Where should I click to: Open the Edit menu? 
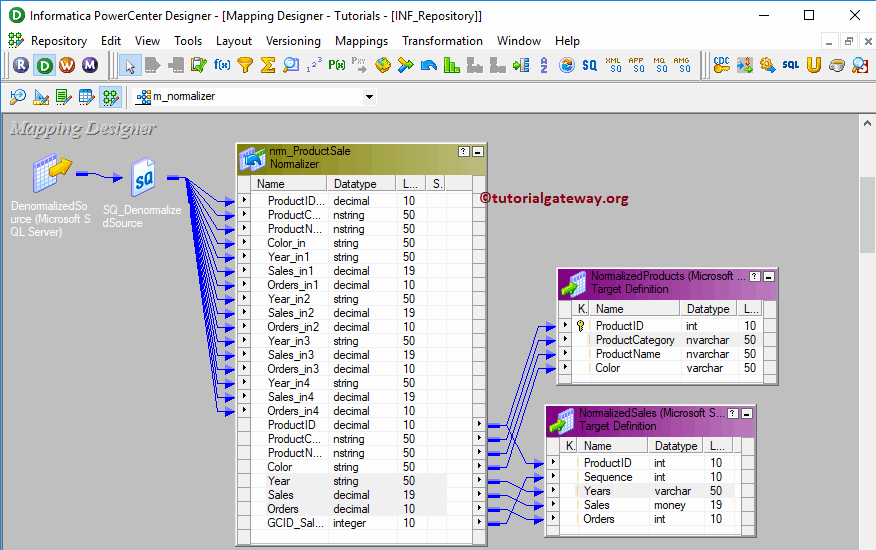(x=111, y=41)
